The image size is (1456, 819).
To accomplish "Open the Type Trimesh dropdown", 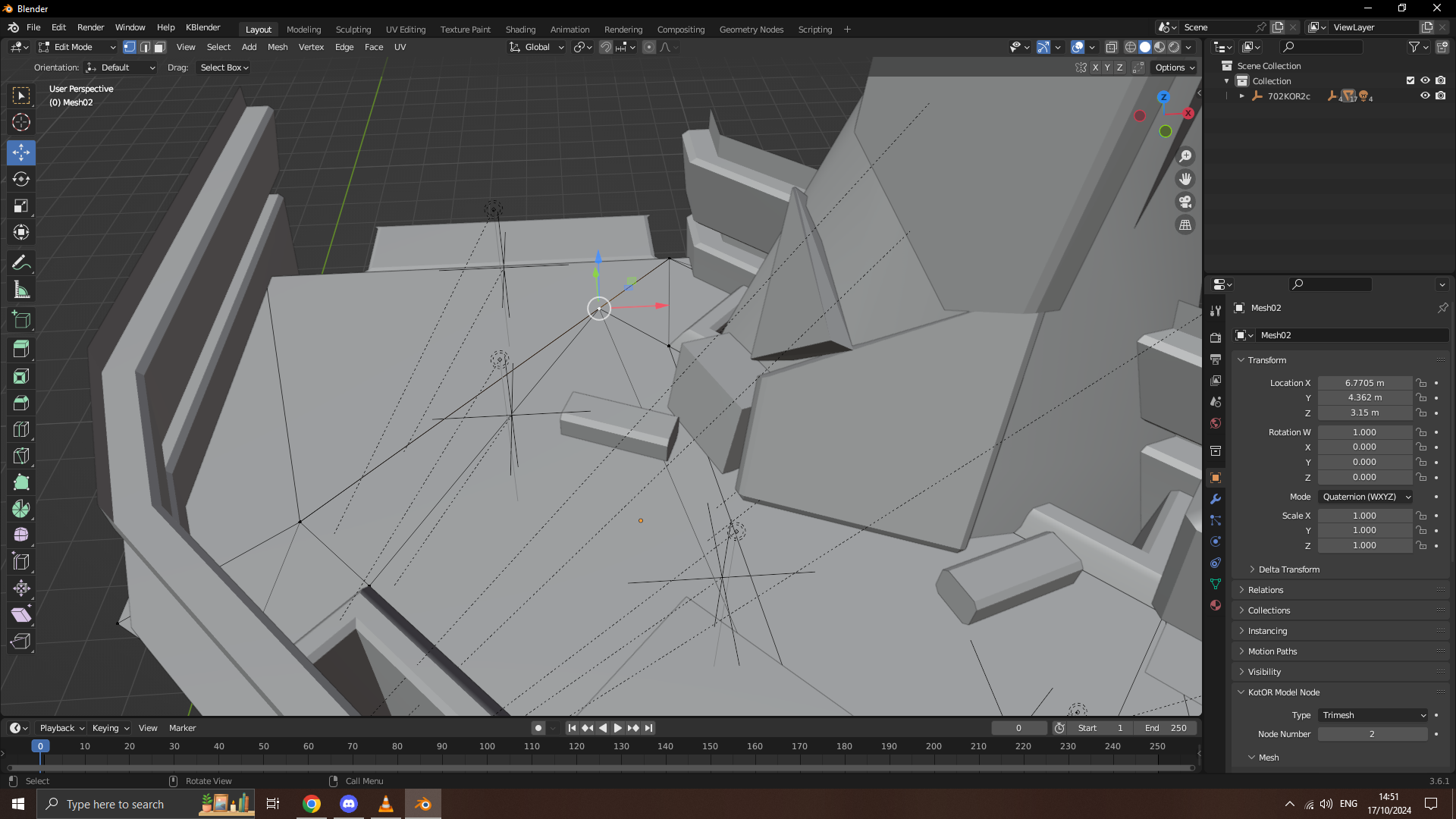I will [x=1373, y=715].
